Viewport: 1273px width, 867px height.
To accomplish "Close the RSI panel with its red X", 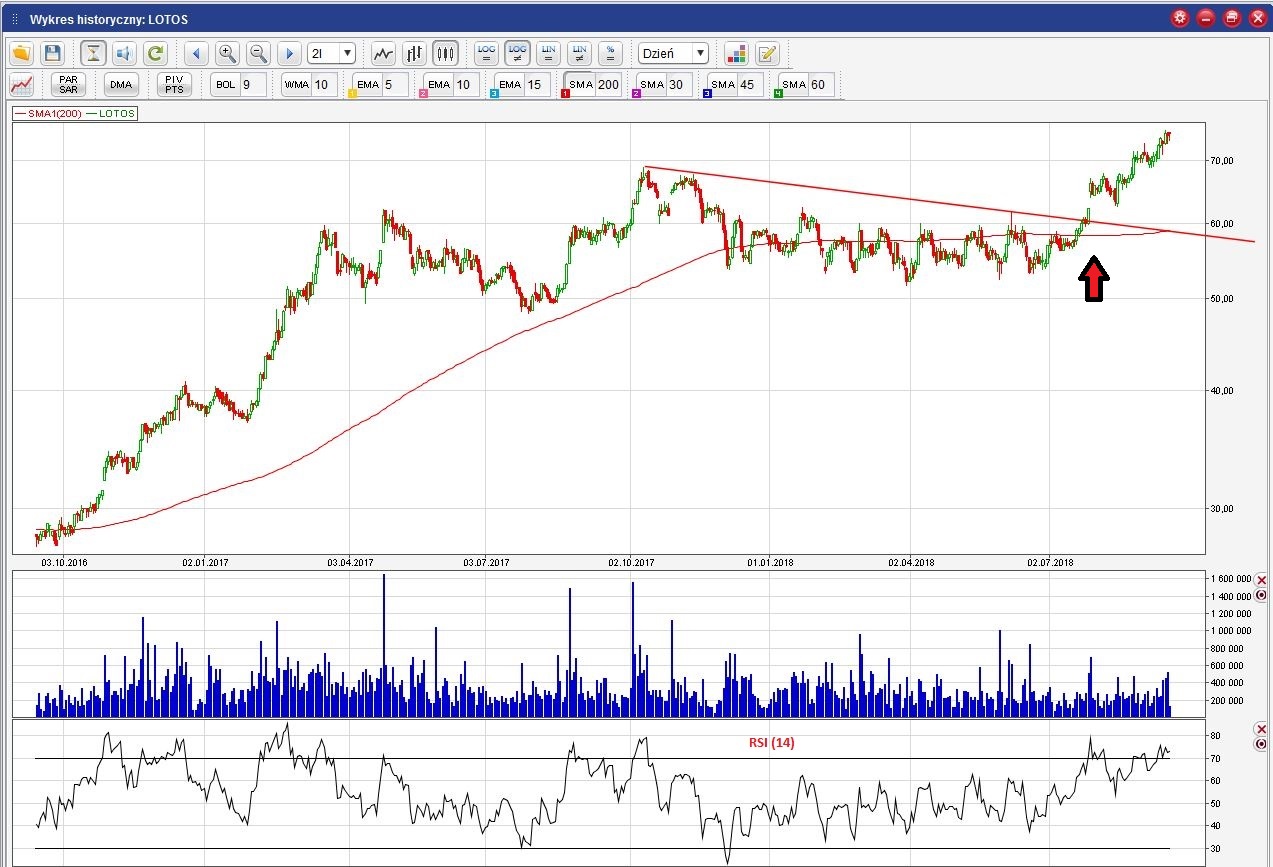I will click(1261, 729).
